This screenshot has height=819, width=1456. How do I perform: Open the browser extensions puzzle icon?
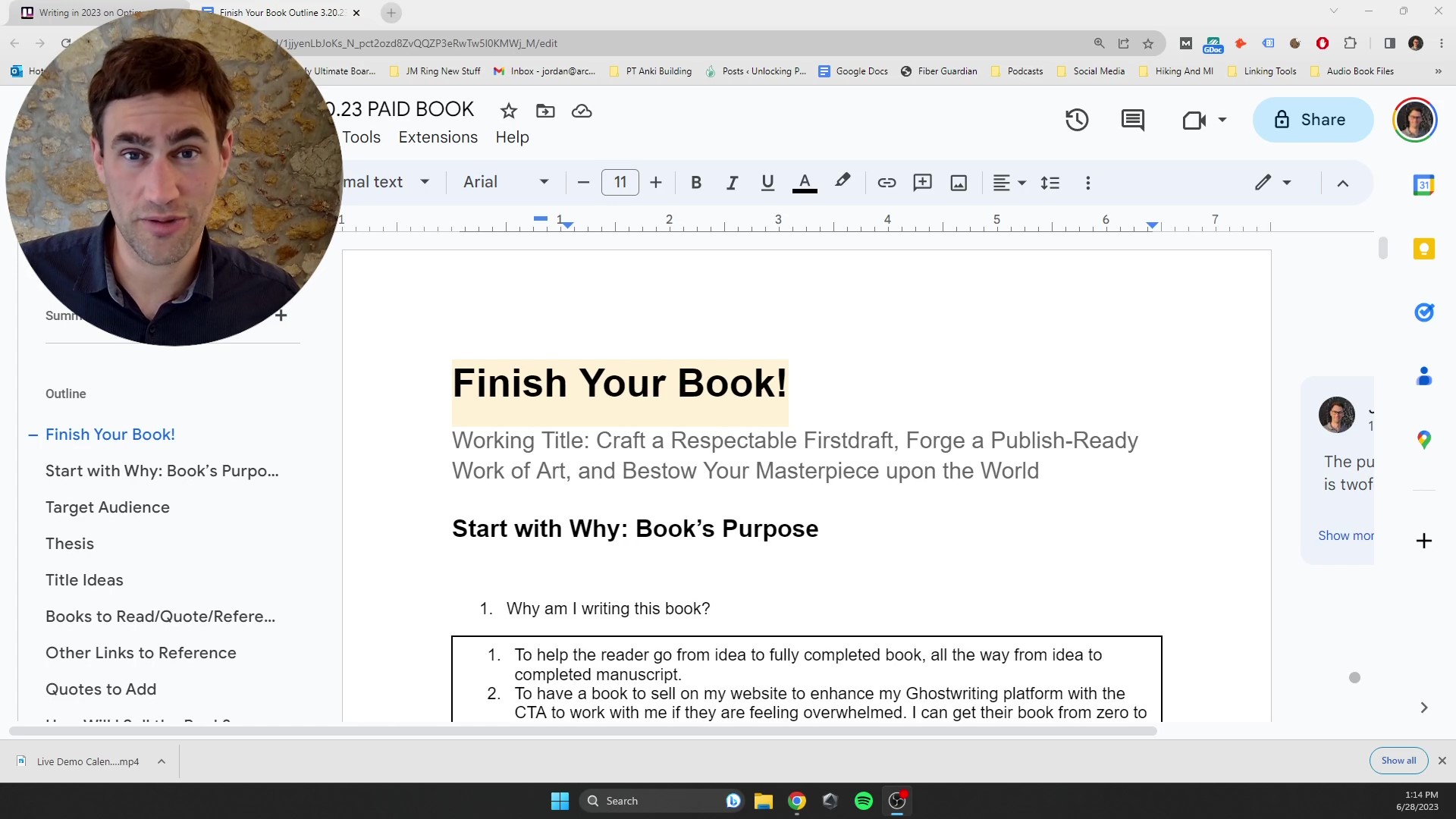click(x=1350, y=43)
